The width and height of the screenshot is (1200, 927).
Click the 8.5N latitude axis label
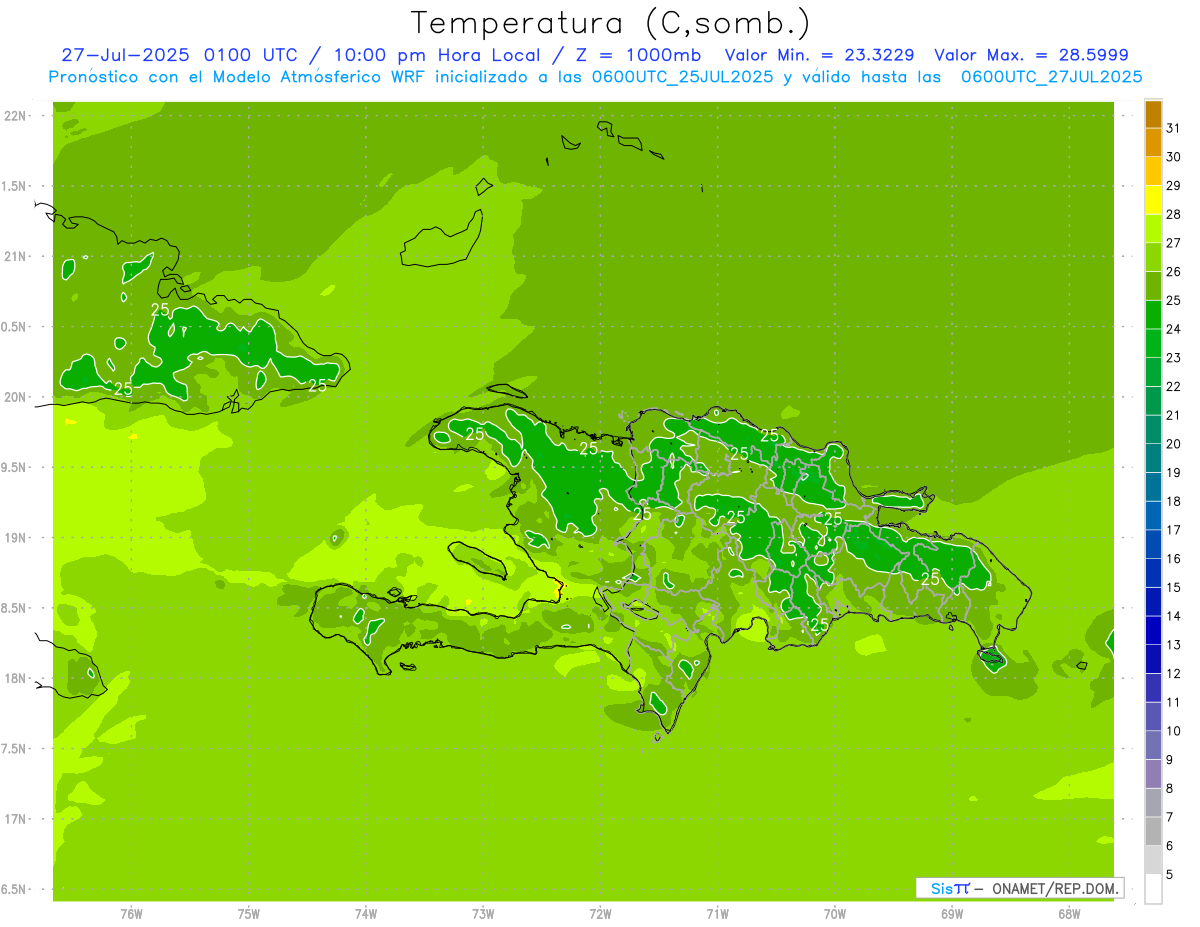tap(15, 608)
